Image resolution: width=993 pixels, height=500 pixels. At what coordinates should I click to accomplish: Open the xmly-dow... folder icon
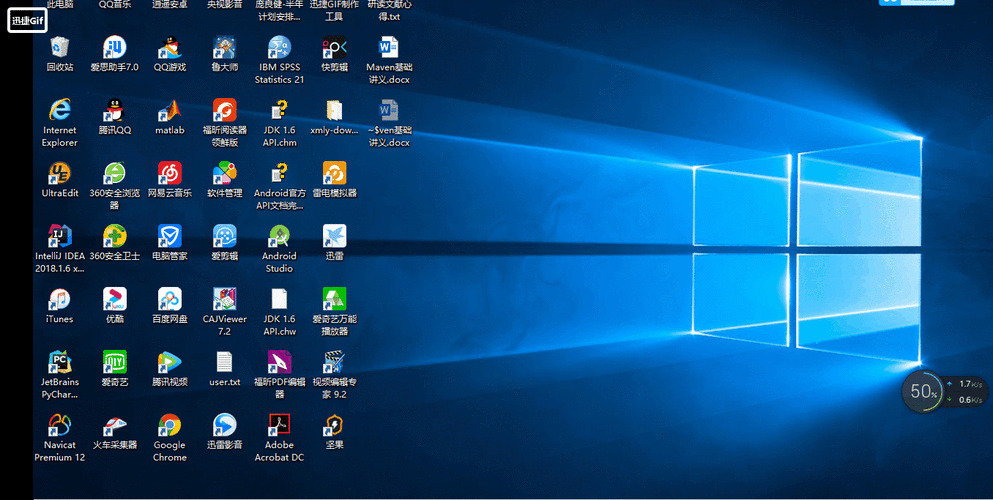[x=334, y=110]
